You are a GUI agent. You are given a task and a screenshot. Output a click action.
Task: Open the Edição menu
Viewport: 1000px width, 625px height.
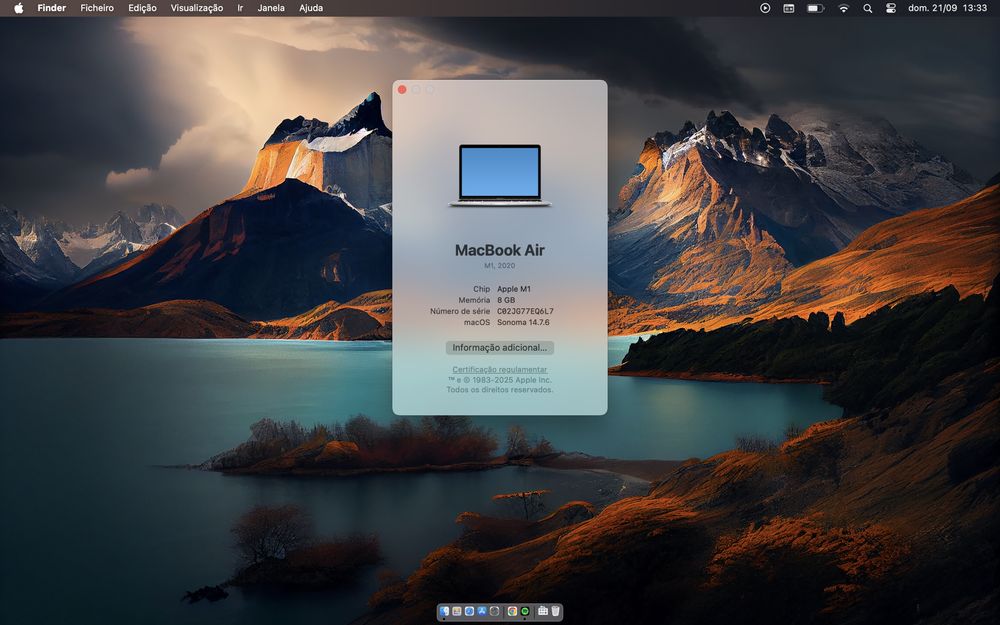coord(142,8)
